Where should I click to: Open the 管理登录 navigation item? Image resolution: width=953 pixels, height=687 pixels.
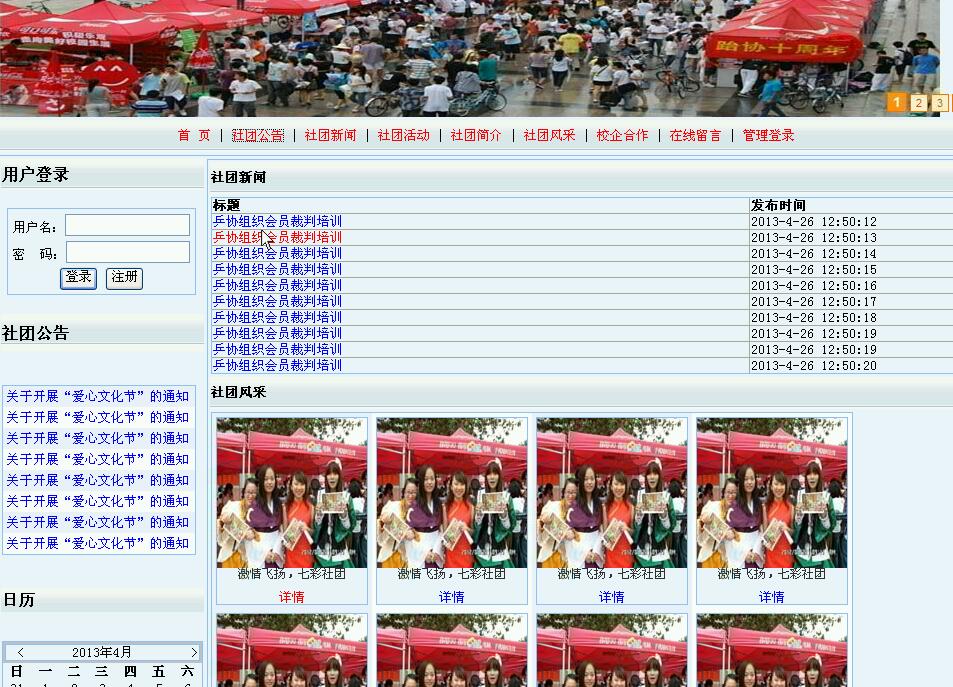(x=768, y=135)
